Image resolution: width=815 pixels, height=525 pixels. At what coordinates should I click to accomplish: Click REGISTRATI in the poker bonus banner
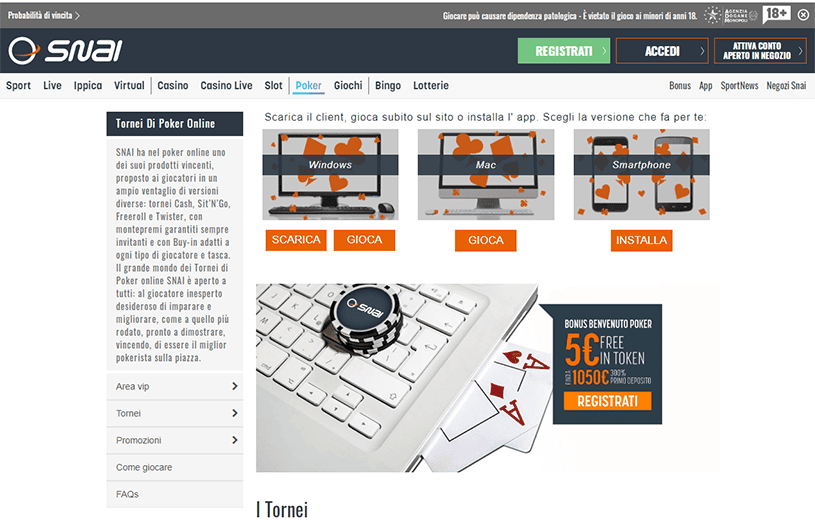[x=607, y=401]
